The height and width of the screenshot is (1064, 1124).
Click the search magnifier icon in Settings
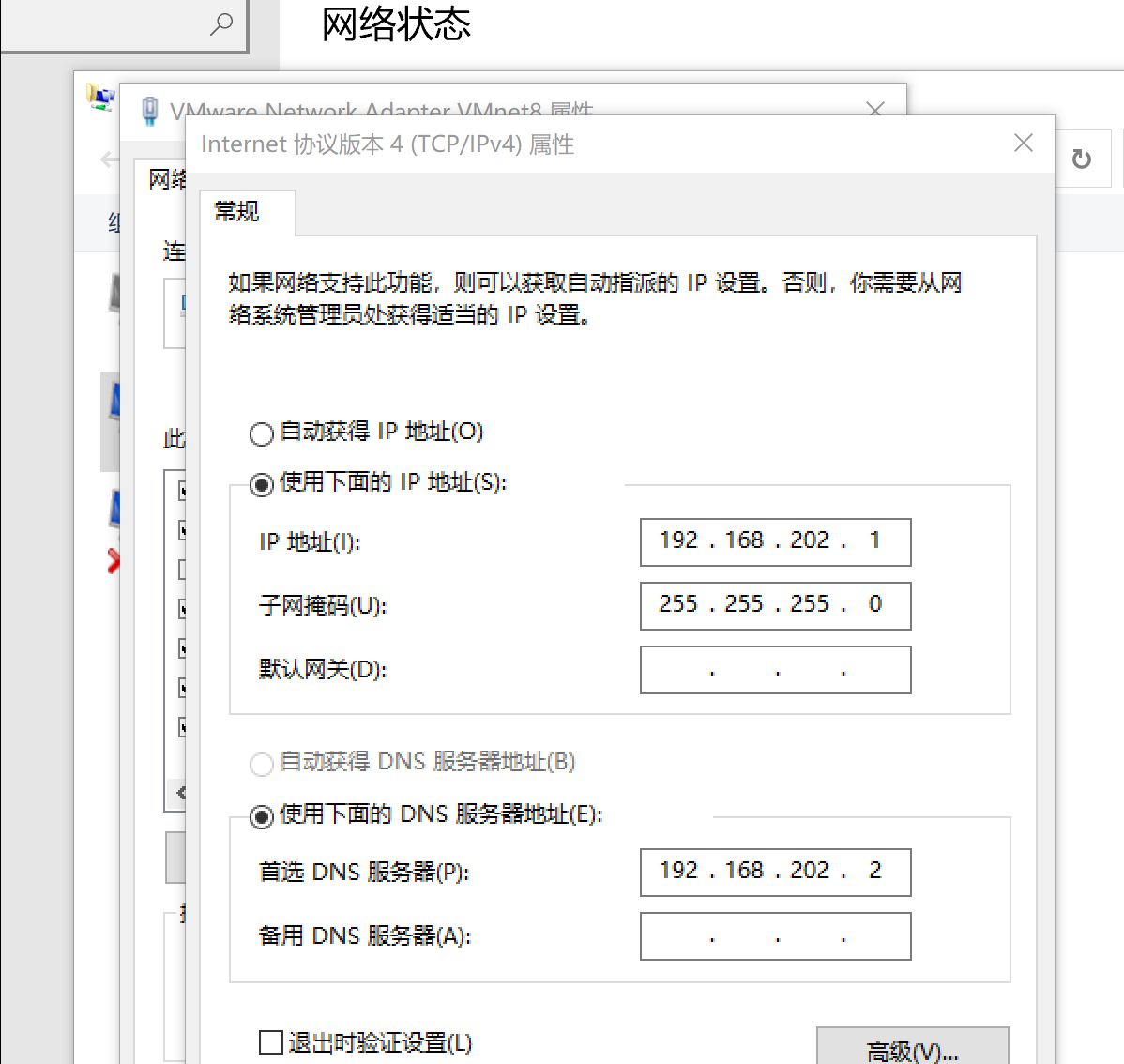click(x=221, y=23)
